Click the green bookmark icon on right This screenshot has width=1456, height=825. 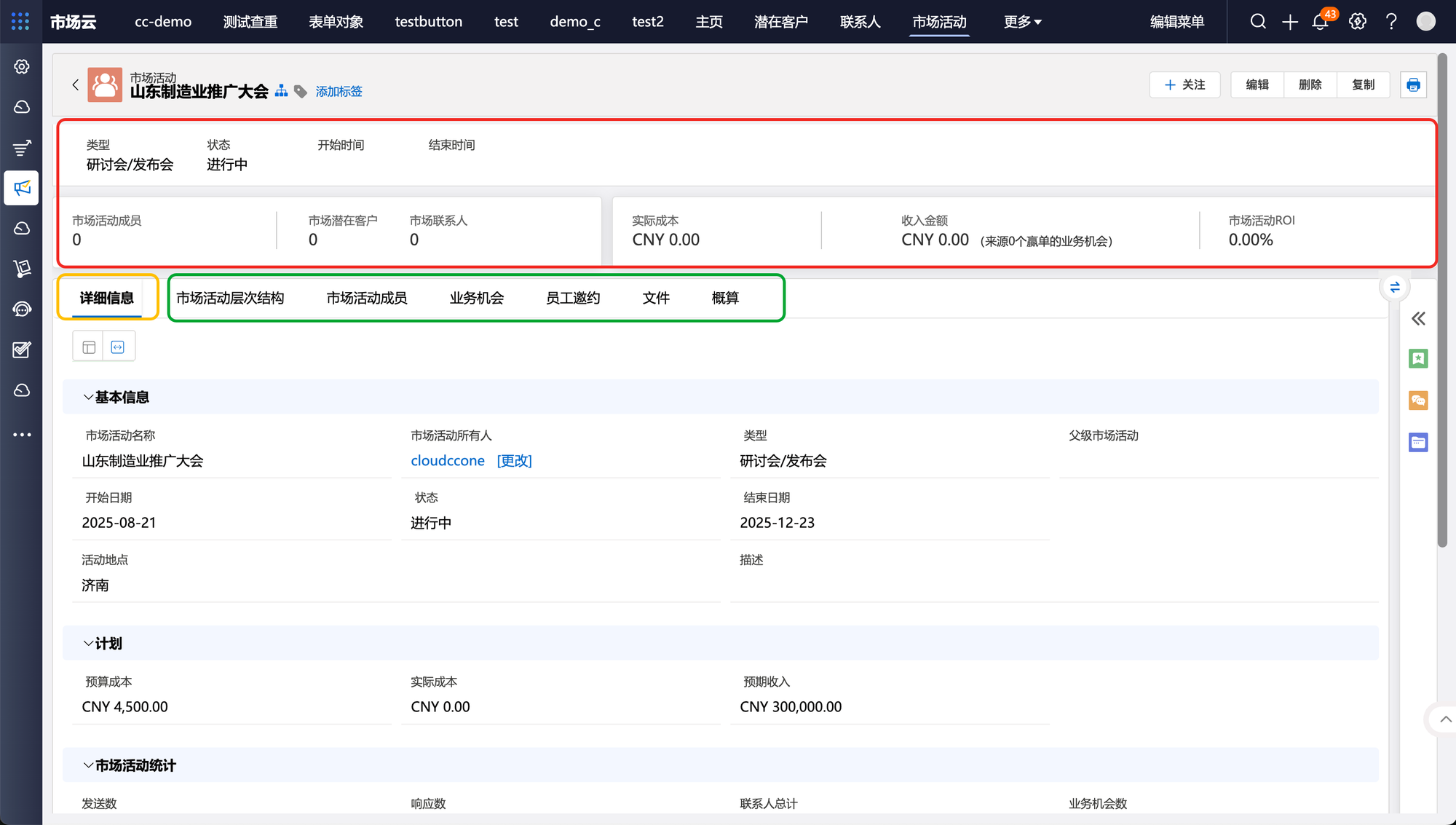1418,358
